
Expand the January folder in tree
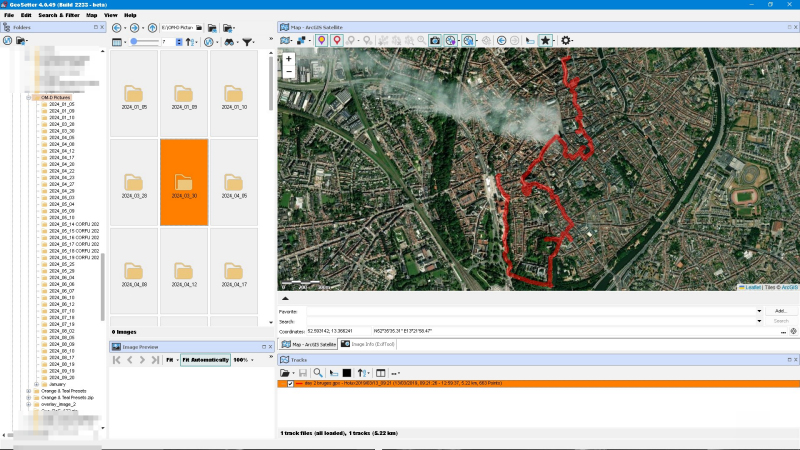(x=36, y=383)
